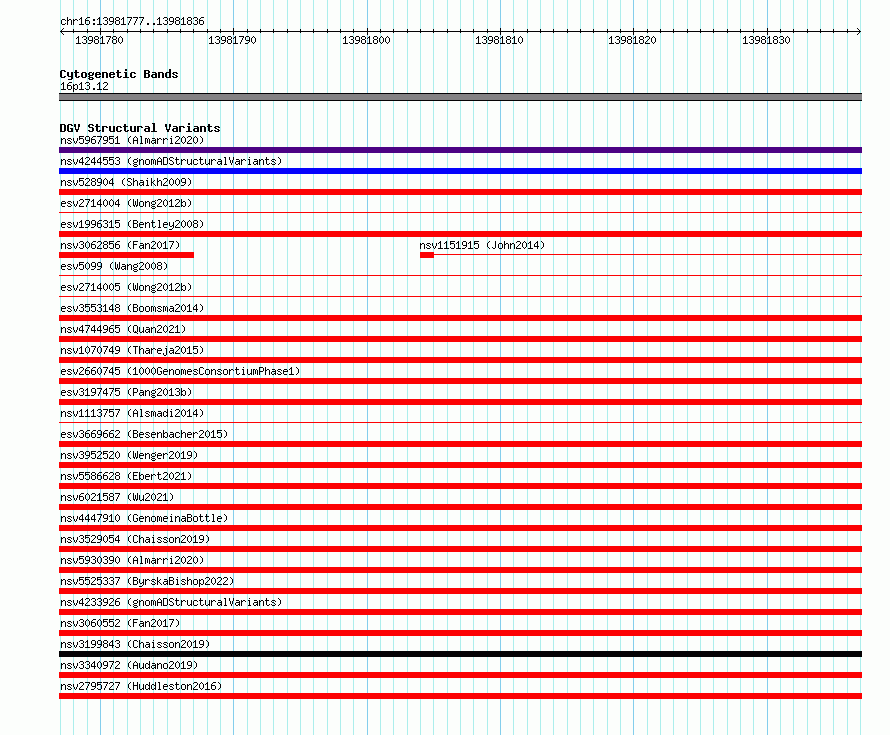
Task: Click ruler position 13981800
Action: (x=366, y=40)
